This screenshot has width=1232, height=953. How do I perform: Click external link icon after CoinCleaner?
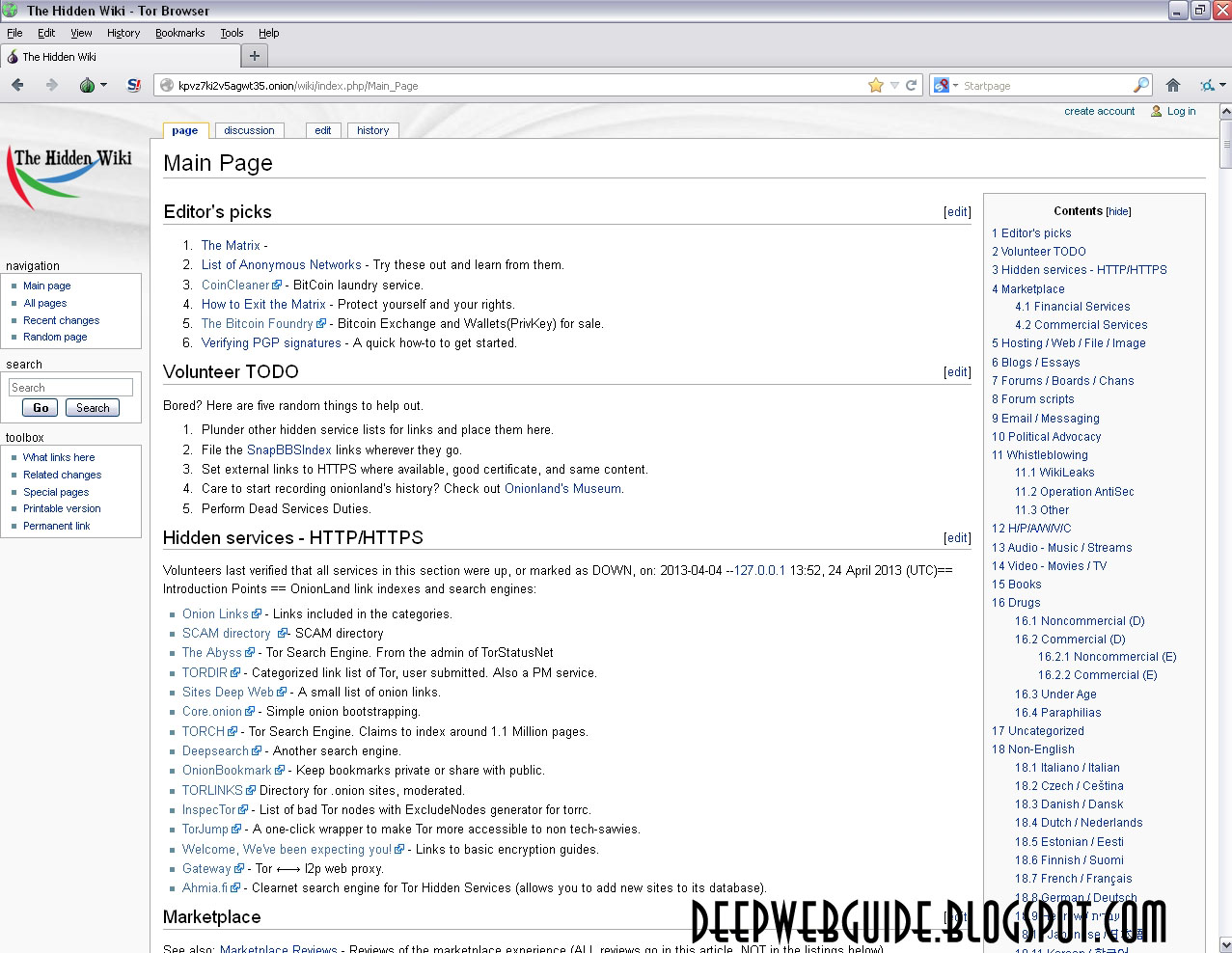click(278, 285)
